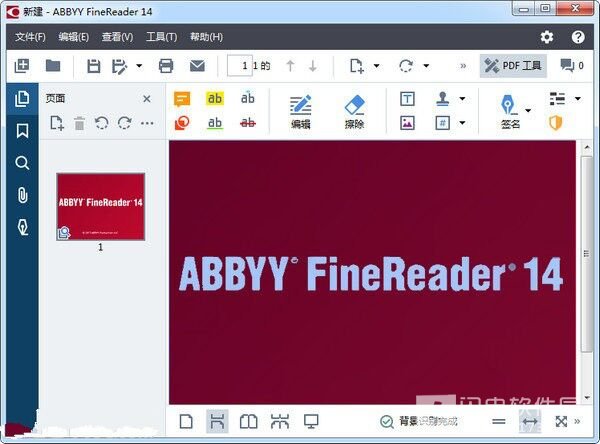Screen dimensions: 600x444
Task: Open the 编辑(E) menu
Action: click(x=74, y=37)
